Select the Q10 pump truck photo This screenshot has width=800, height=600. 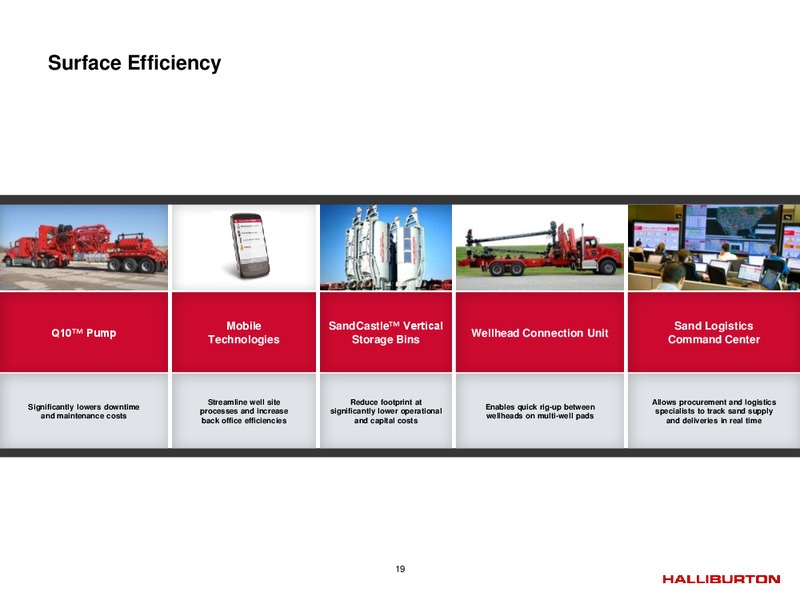[x=84, y=247]
